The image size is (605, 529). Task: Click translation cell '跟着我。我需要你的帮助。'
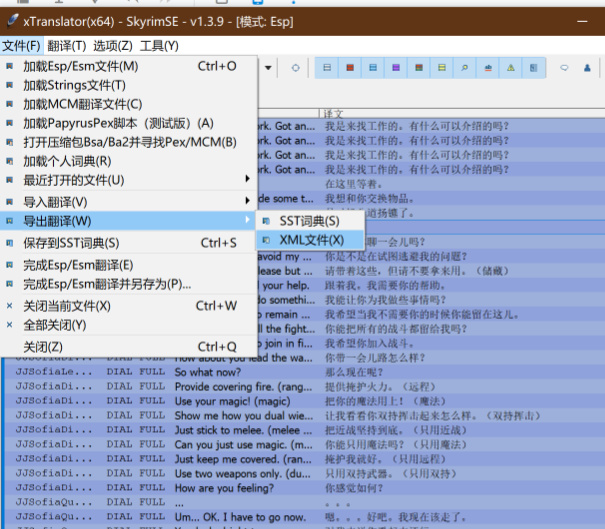385,286
